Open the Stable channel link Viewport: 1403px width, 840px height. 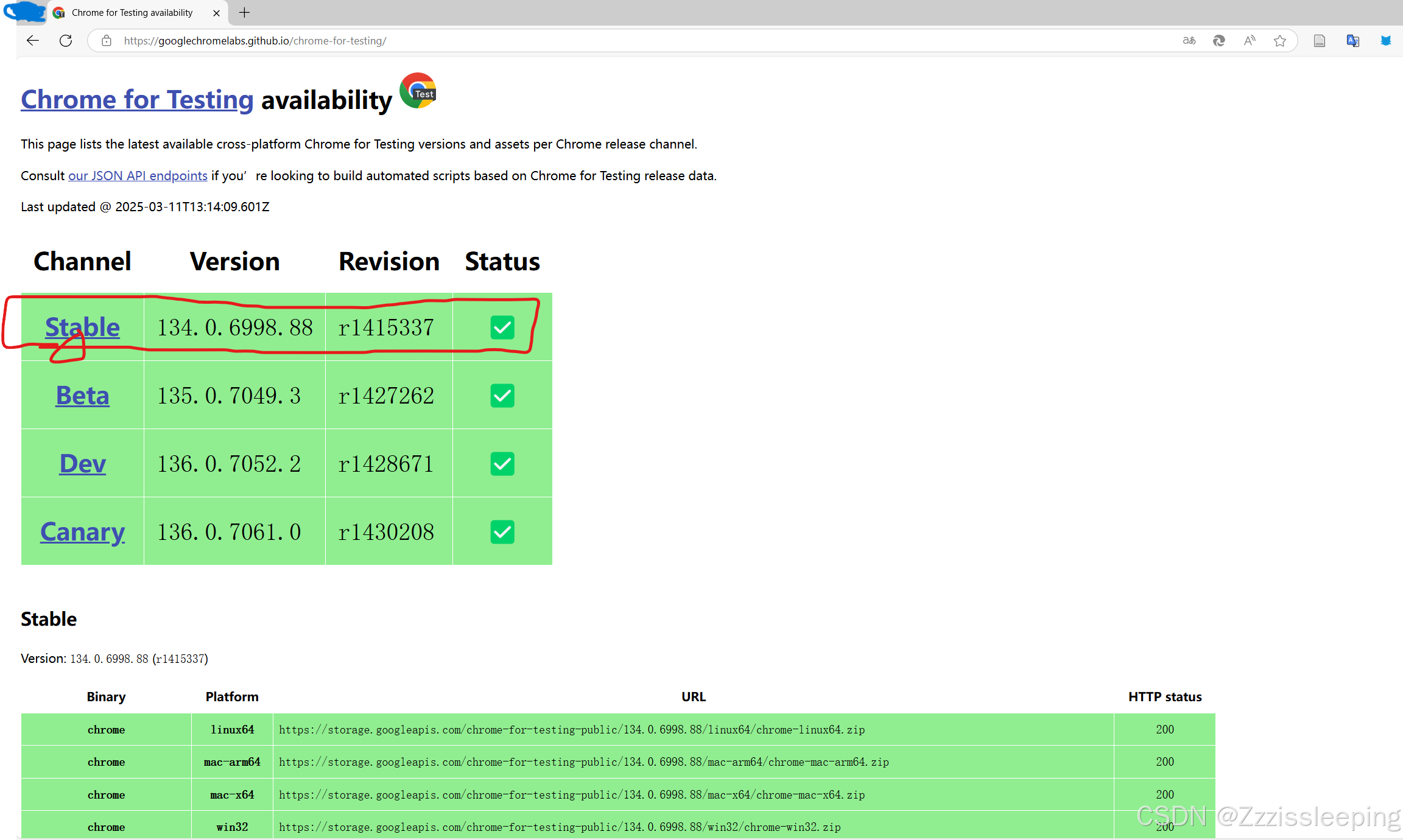click(82, 327)
